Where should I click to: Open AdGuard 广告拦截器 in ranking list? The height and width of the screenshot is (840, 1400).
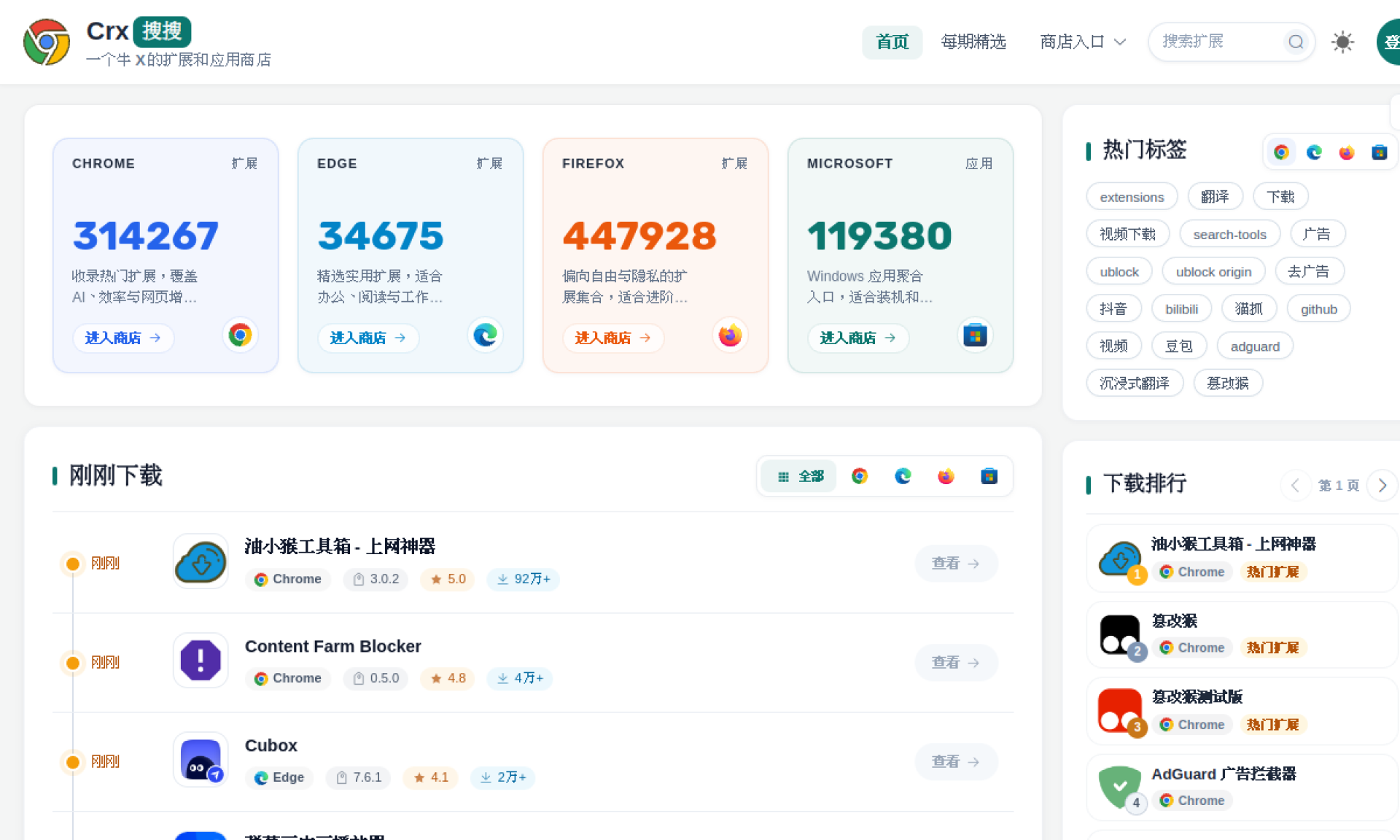click(x=1242, y=787)
